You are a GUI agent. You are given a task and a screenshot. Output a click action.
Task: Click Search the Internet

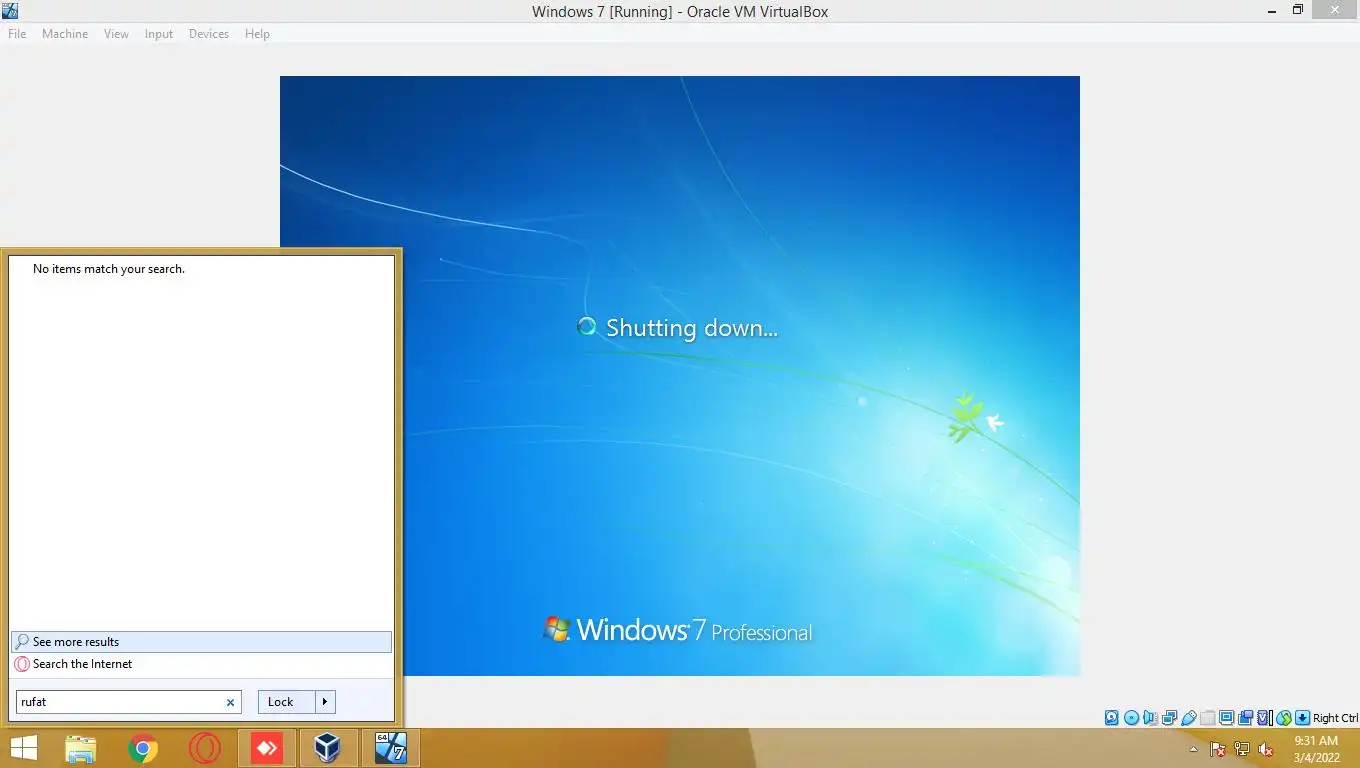click(x=201, y=664)
